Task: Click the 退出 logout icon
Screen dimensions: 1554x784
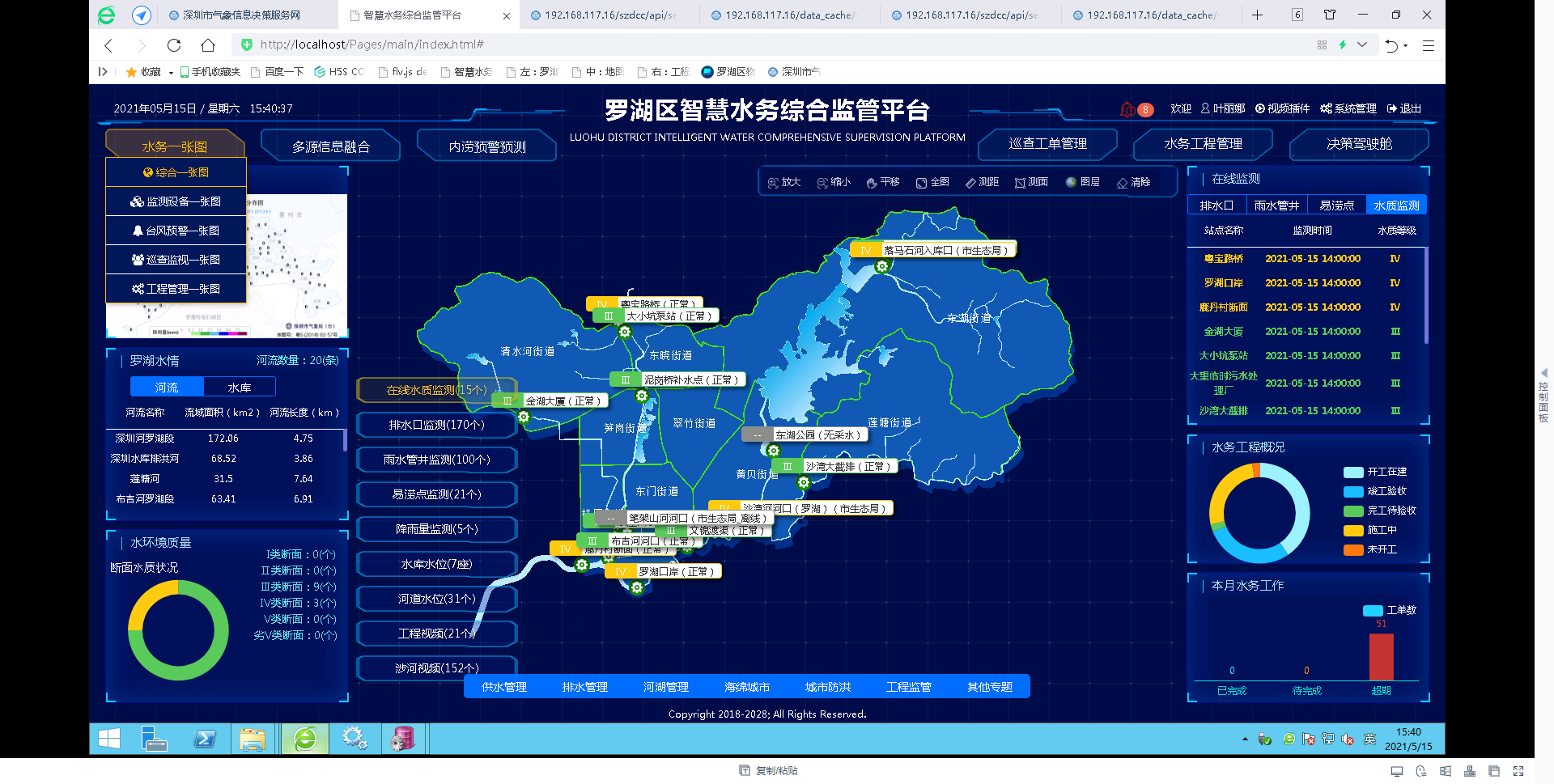Action: click(1392, 108)
